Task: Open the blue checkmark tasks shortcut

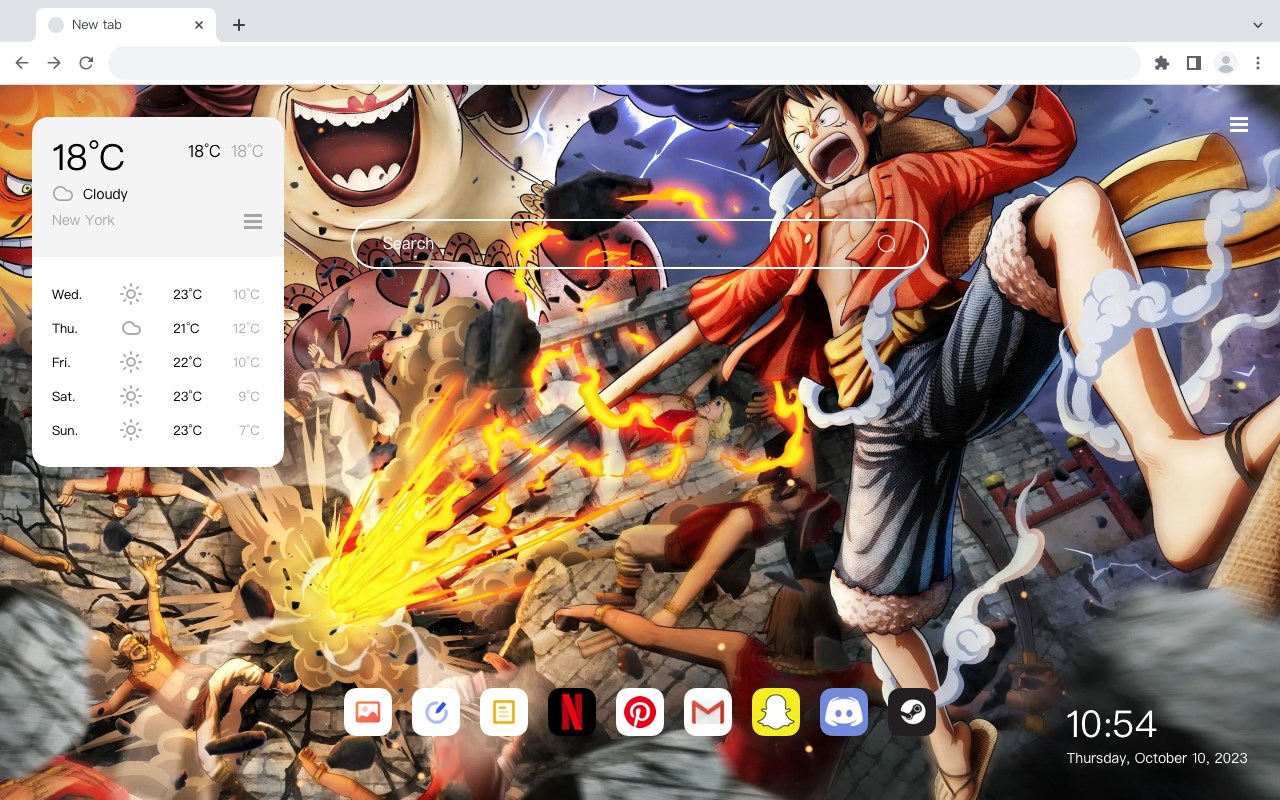Action: pyautogui.click(x=436, y=712)
